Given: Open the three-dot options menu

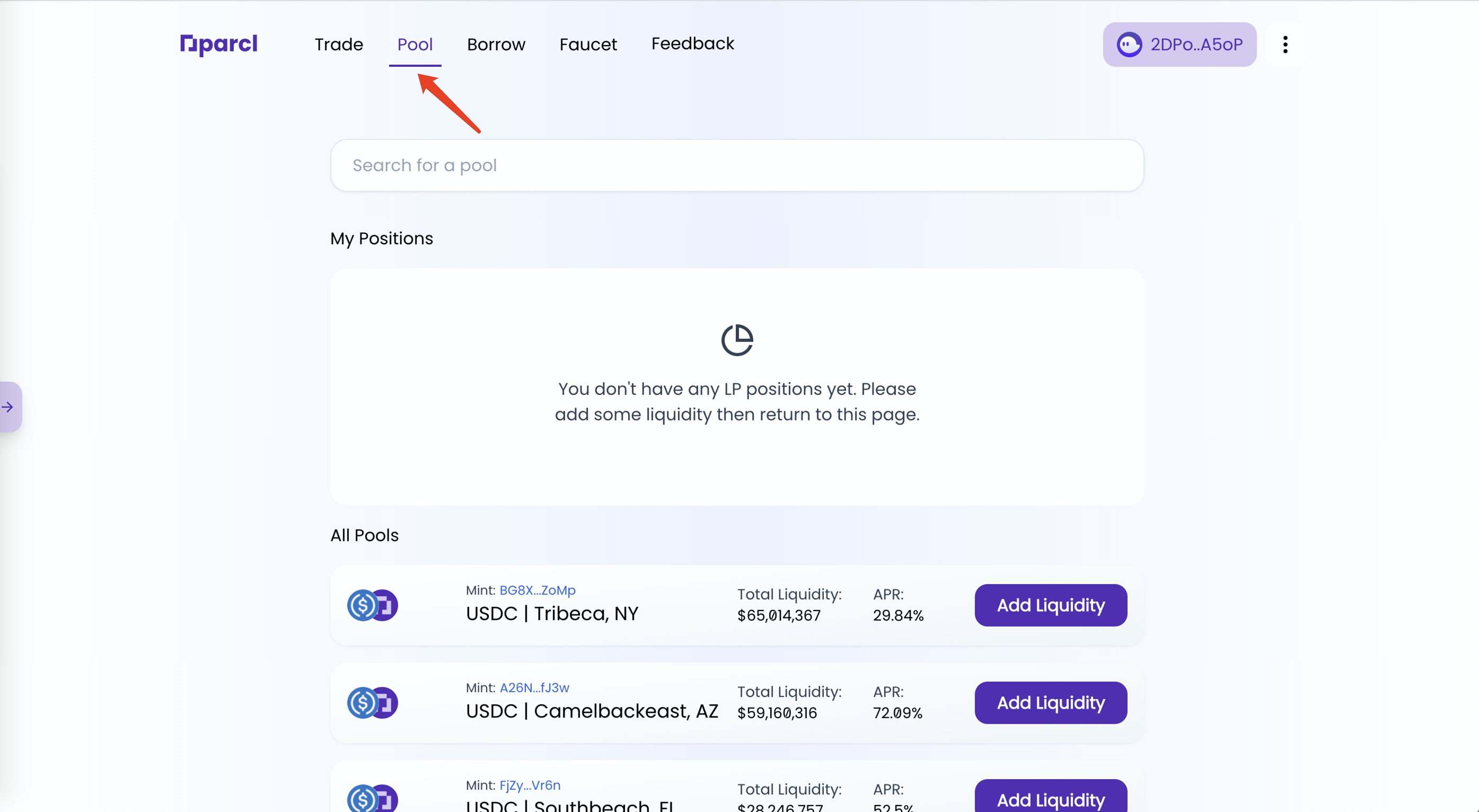Looking at the screenshot, I should point(1285,44).
